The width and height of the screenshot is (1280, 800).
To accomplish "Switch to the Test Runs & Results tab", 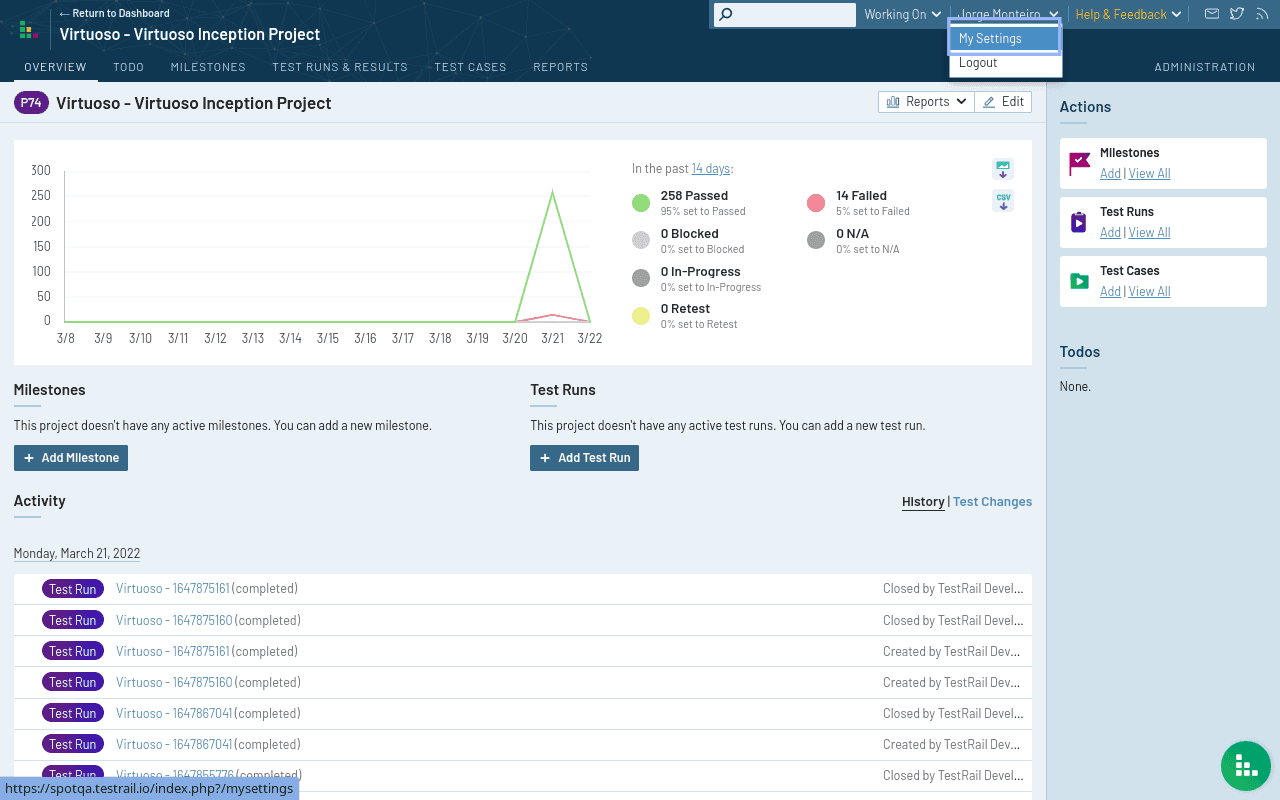I will [340, 67].
